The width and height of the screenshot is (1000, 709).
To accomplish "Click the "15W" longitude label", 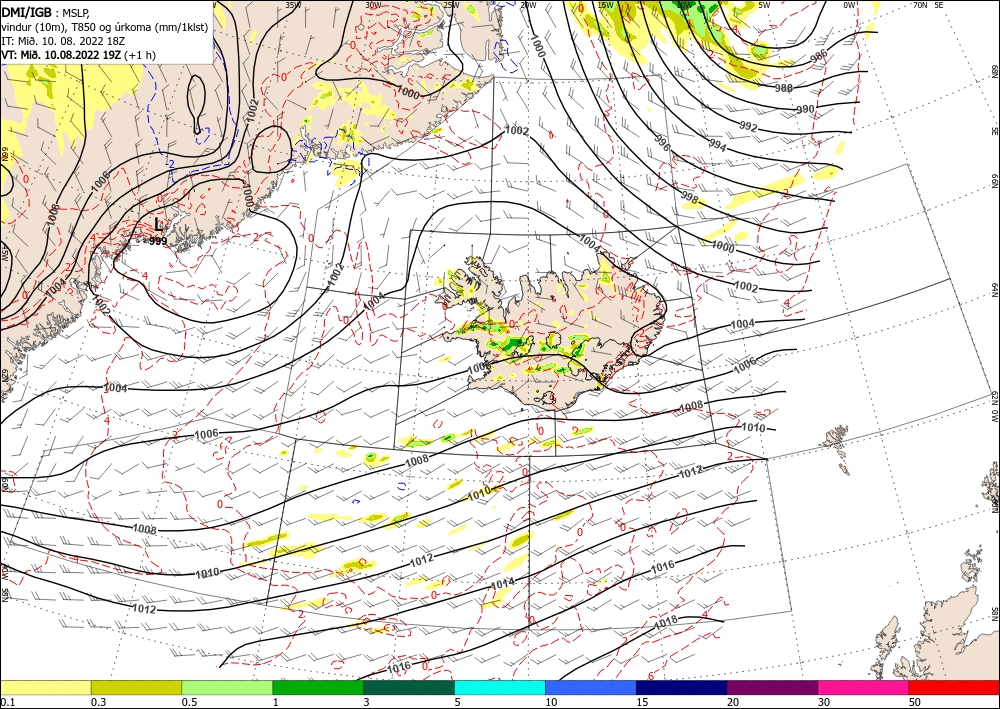I will (x=605, y=5).
